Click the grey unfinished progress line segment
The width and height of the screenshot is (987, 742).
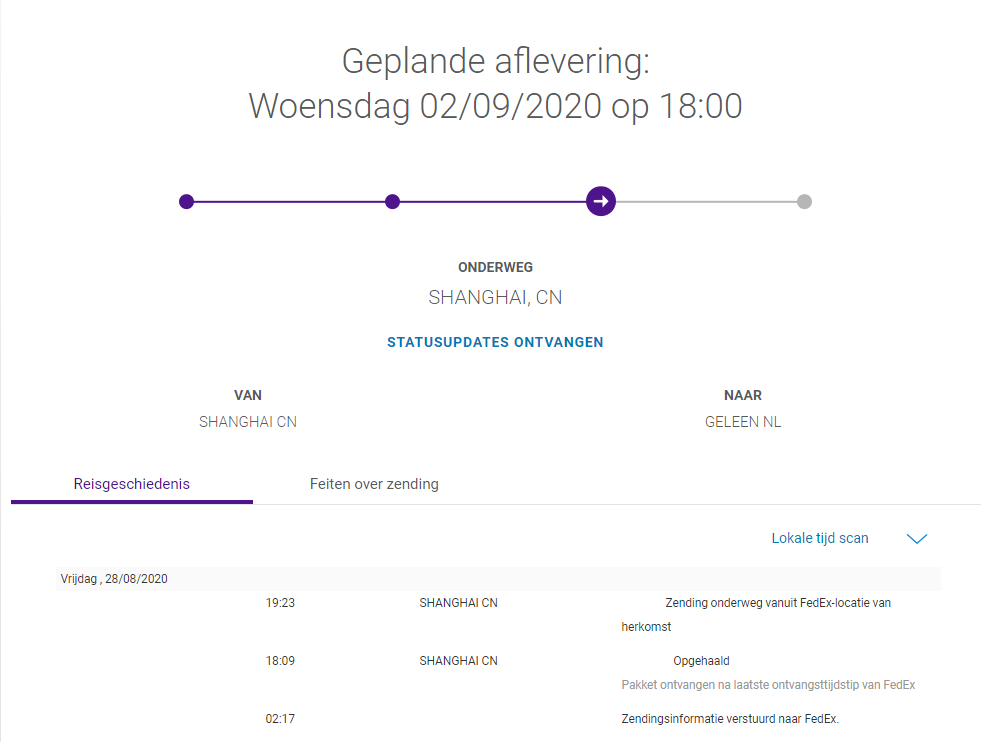[x=705, y=202]
